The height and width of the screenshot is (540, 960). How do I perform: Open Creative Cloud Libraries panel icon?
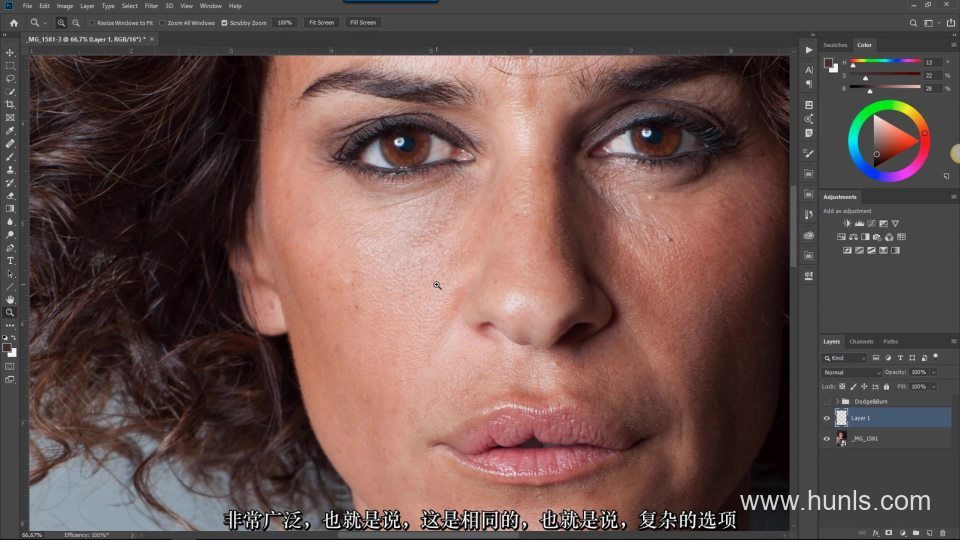coord(809,235)
